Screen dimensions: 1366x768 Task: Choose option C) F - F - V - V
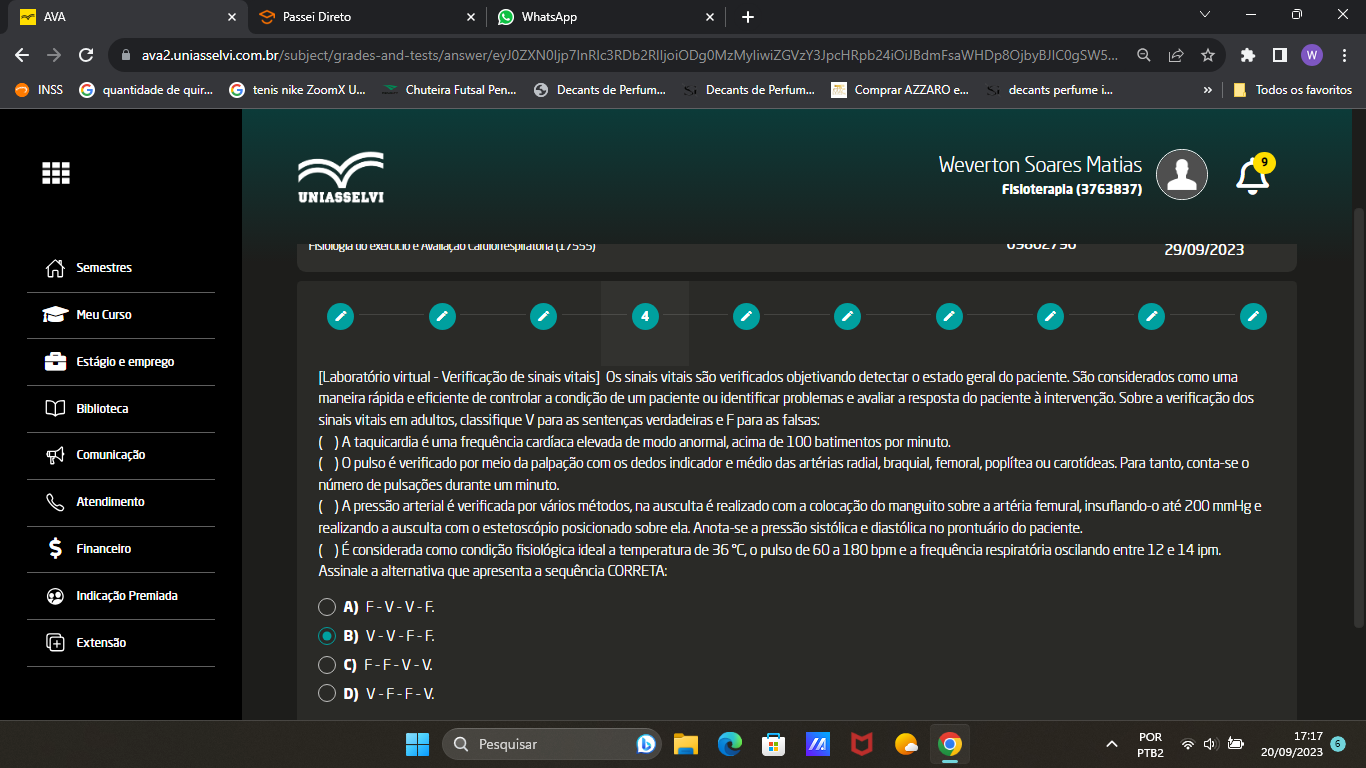pos(327,665)
